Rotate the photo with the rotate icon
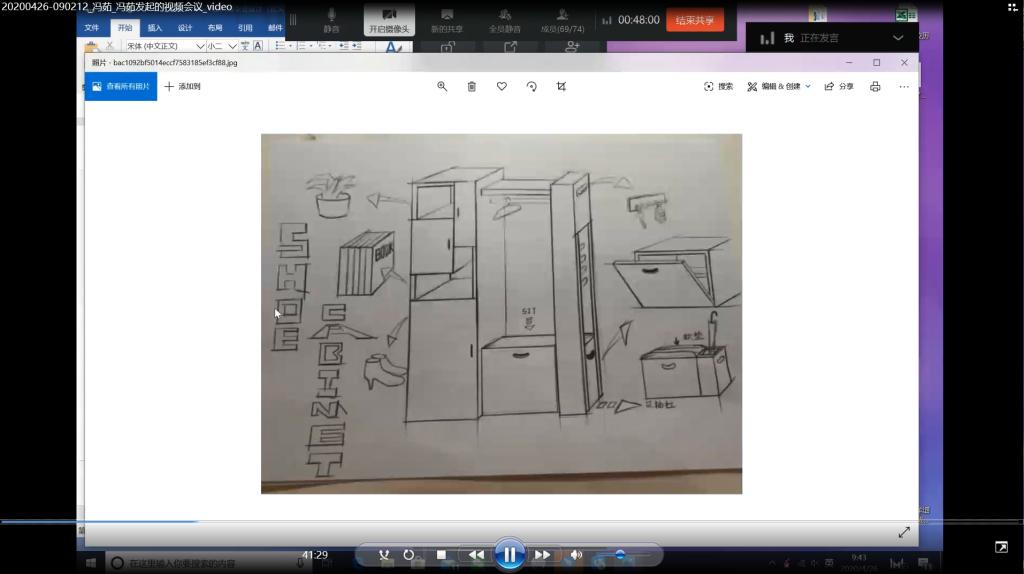The height and width of the screenshot is (574, 1024). coord(532,87)
